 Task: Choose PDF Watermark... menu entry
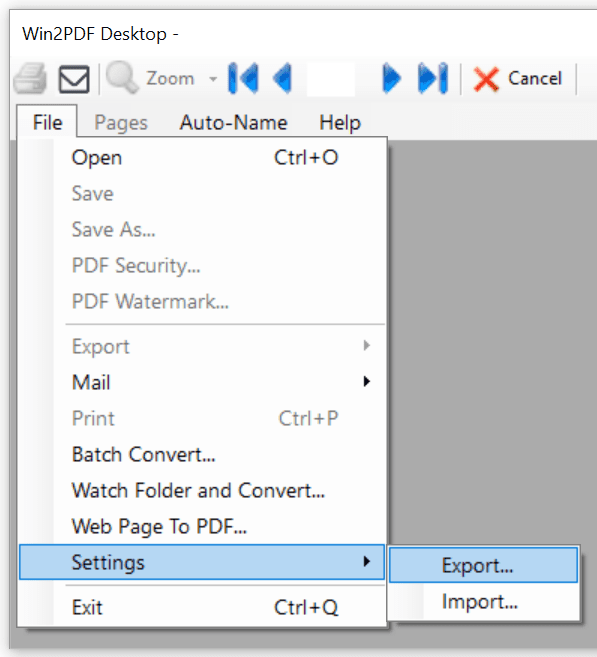point(202,302)
